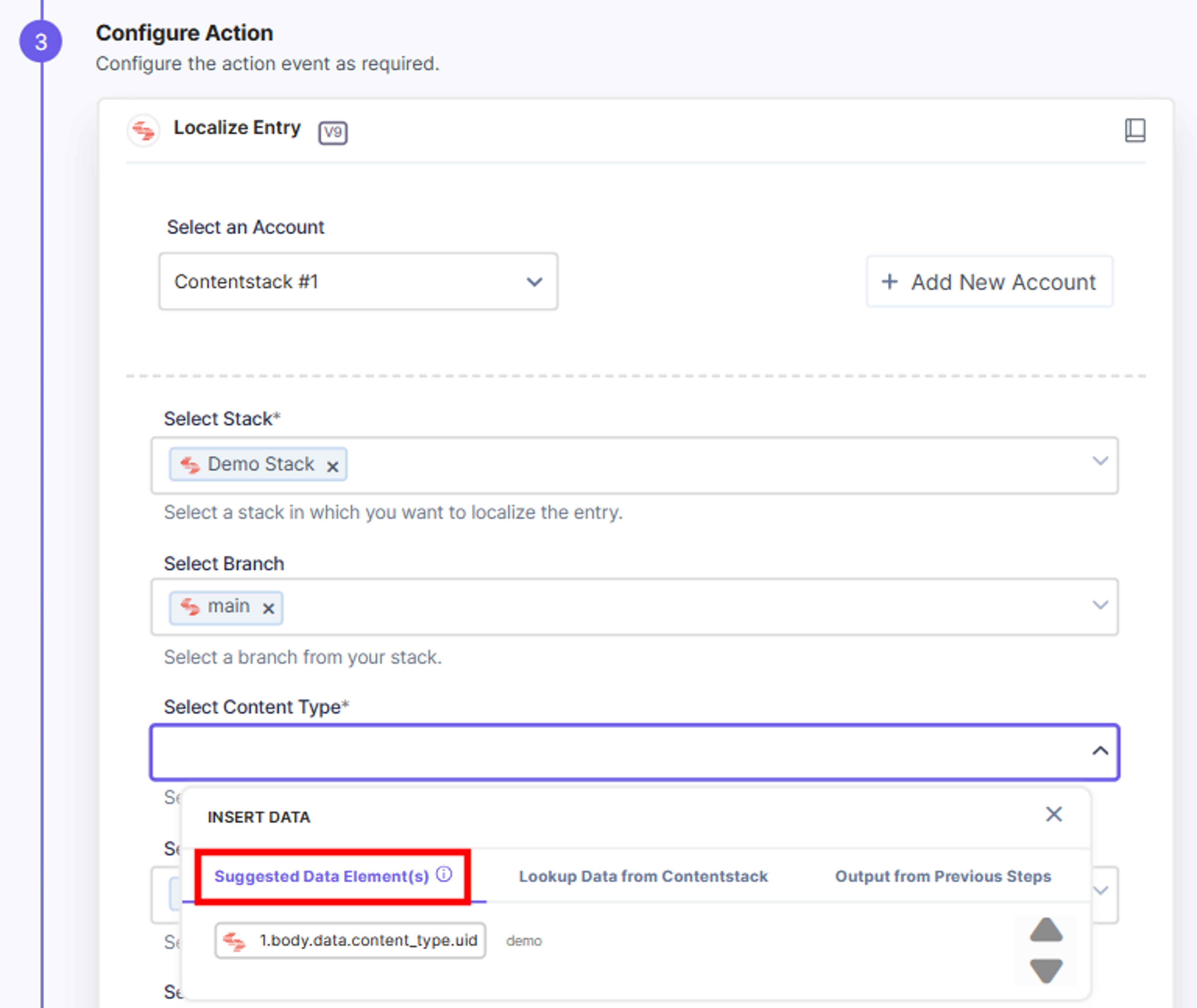This screenshot has width=1197, height=1008.
Task: Open the documentation book icon
Action: (1135, 130)
